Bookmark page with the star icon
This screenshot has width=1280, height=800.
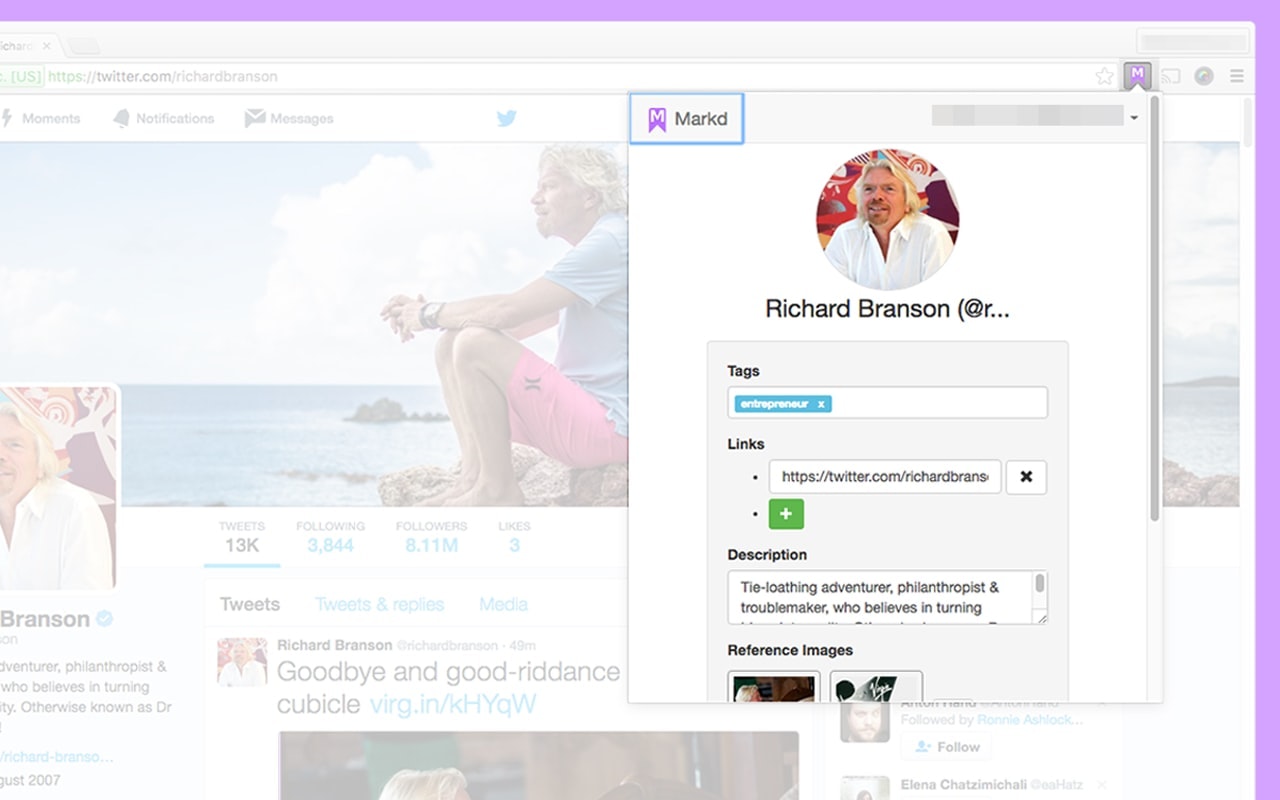click(1104, 76)
